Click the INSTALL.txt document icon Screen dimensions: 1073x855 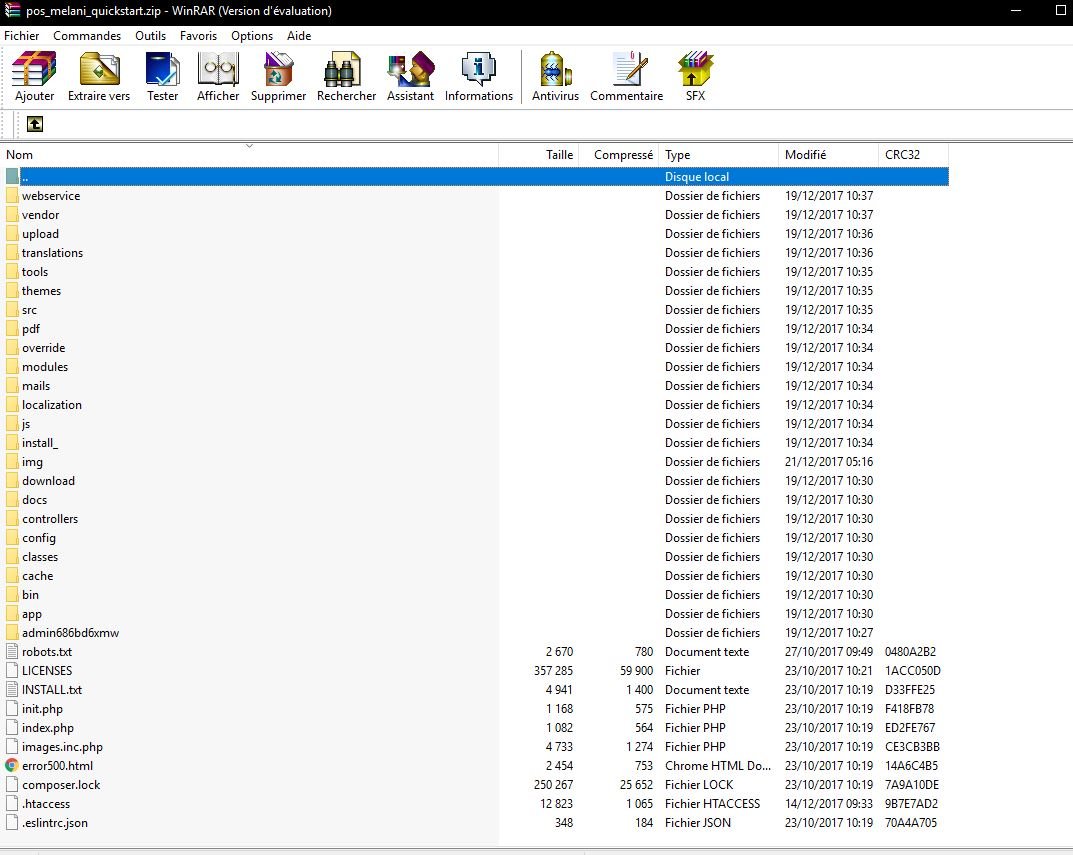click(12, 690)
